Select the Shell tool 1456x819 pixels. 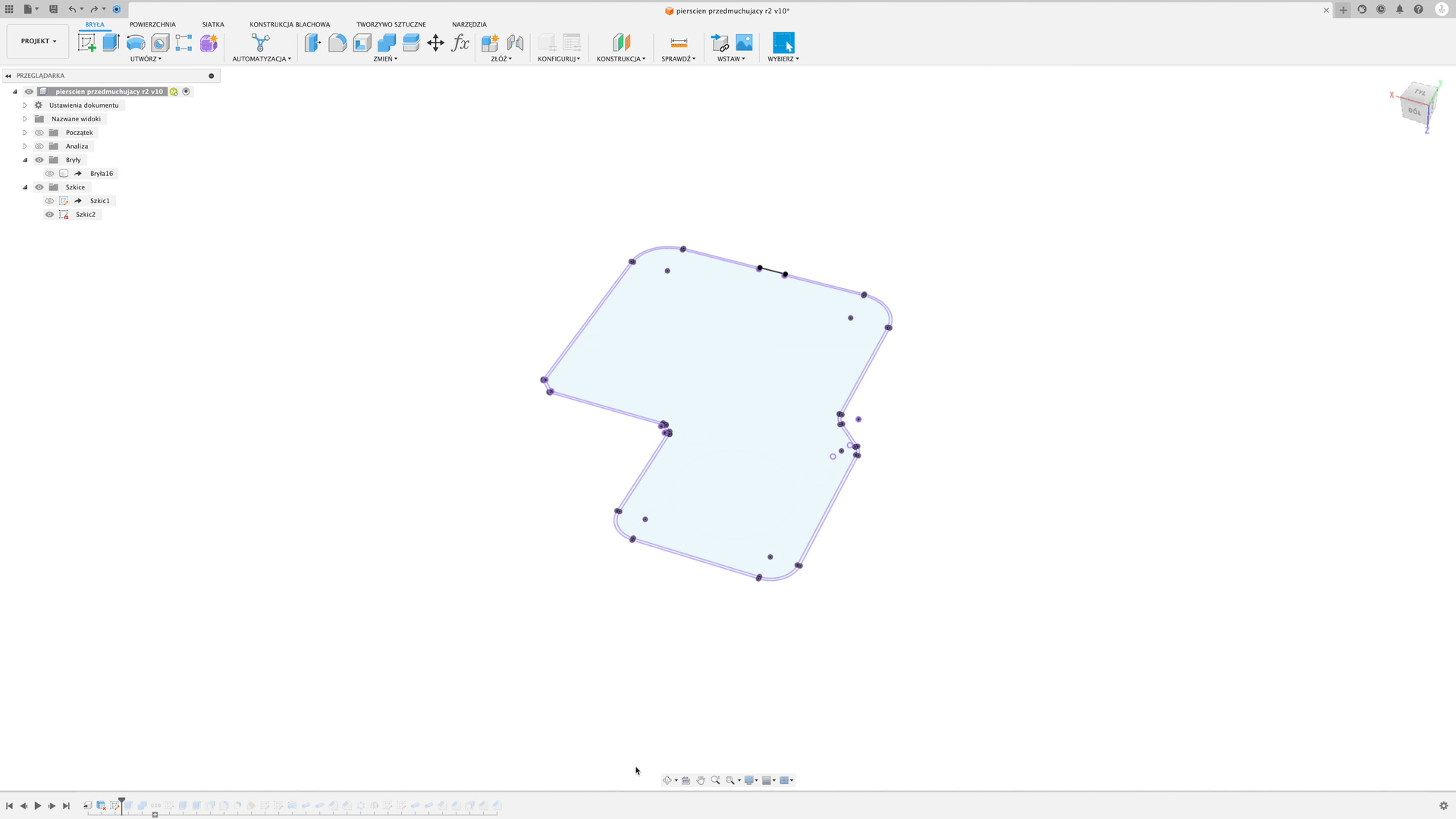[362, 43]
